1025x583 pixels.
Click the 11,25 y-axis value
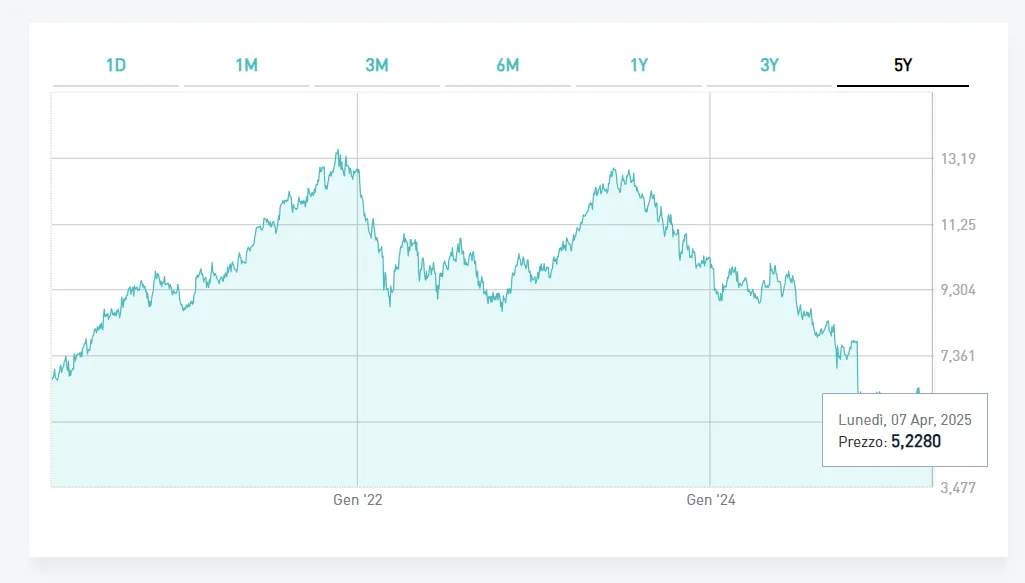(957, 225)
